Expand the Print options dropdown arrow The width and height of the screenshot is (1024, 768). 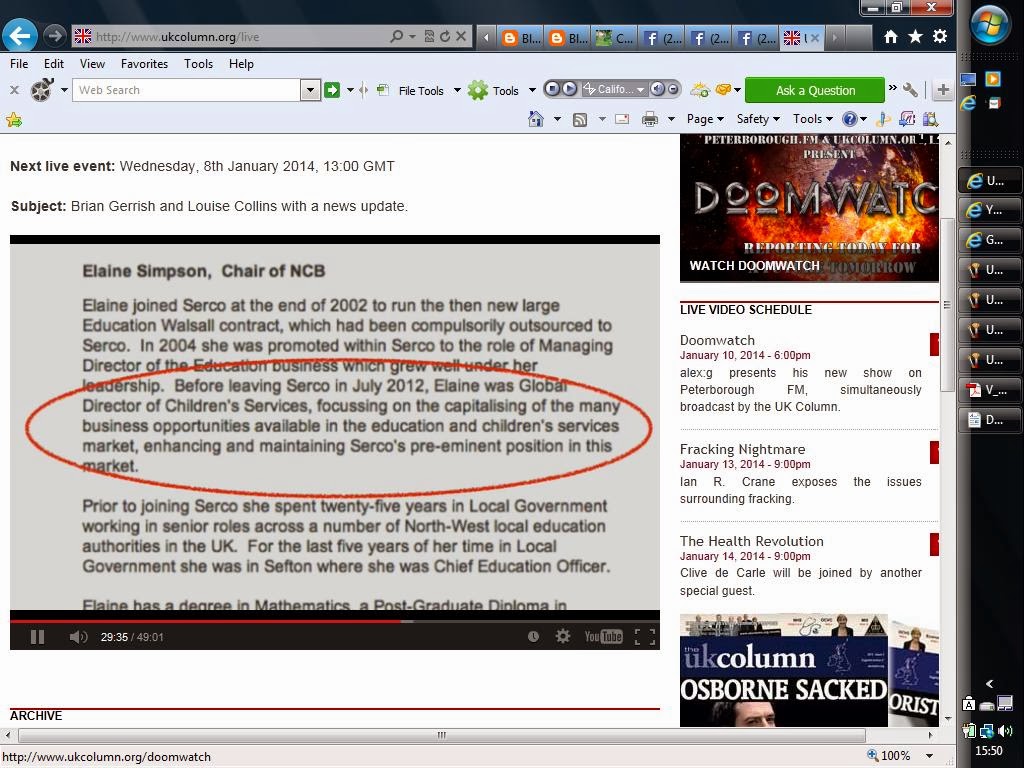[671, 120]
